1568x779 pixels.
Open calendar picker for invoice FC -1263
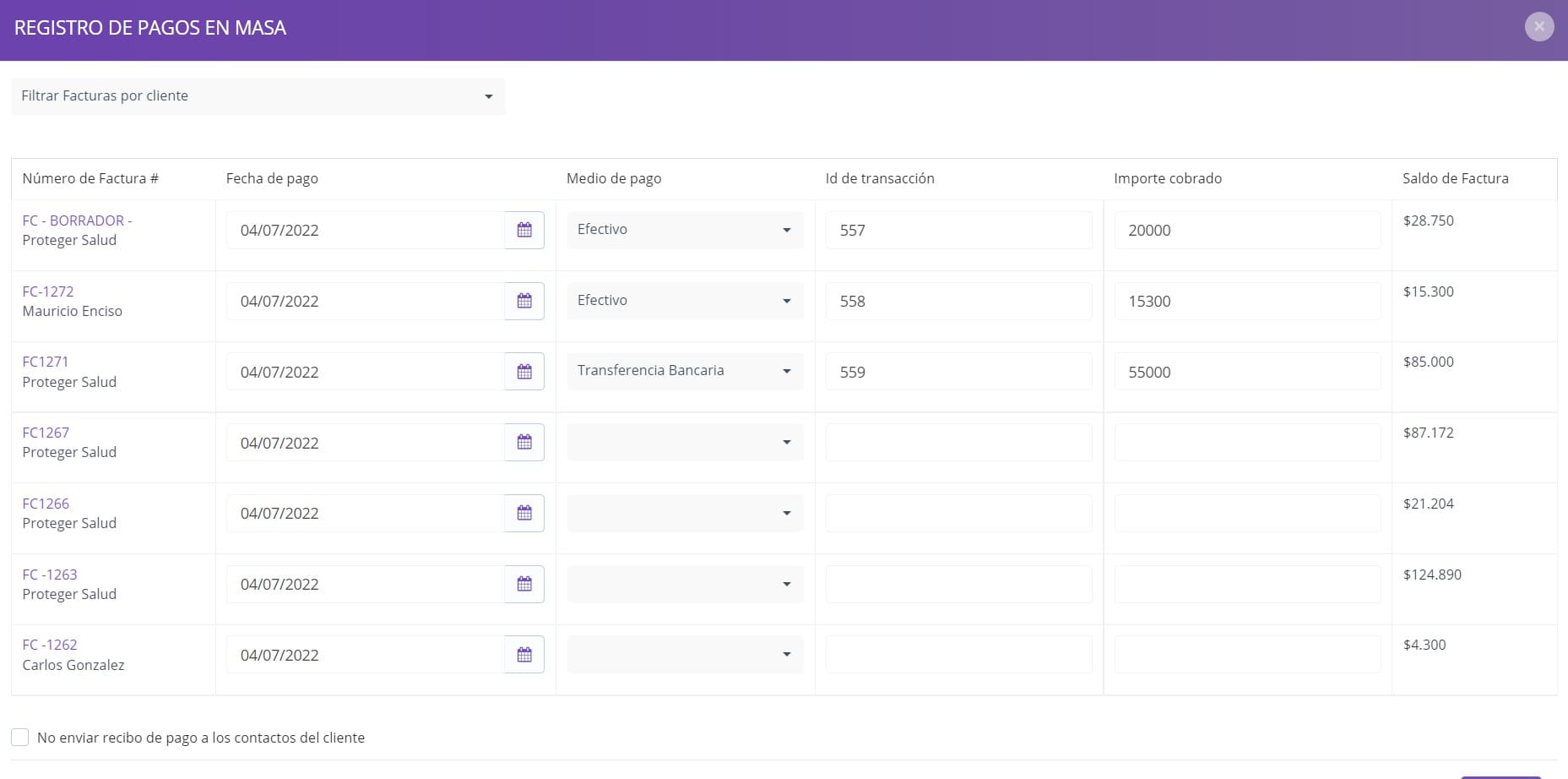pos(524,584)
